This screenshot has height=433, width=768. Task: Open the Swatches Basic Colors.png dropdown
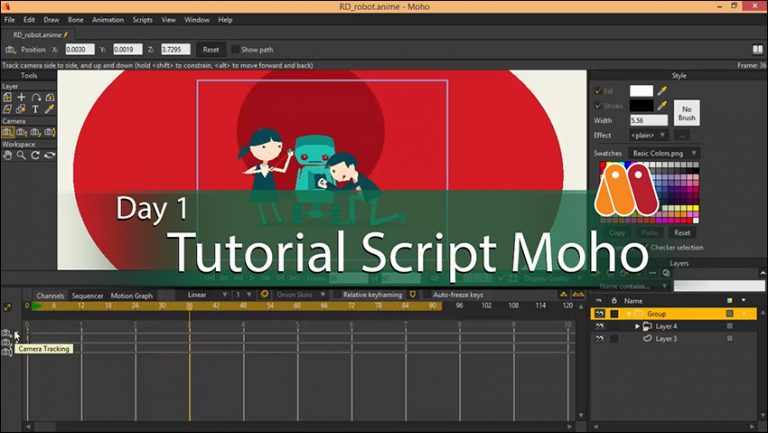pos(664,153)
